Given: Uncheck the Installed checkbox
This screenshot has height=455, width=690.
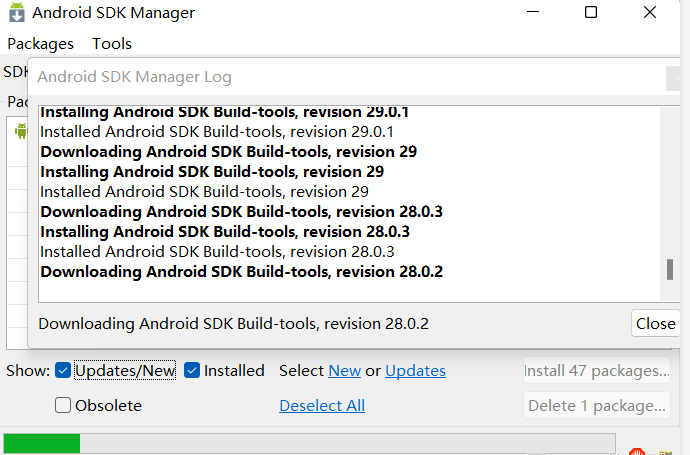Looking at the screenshot, I should pos(192,371).
